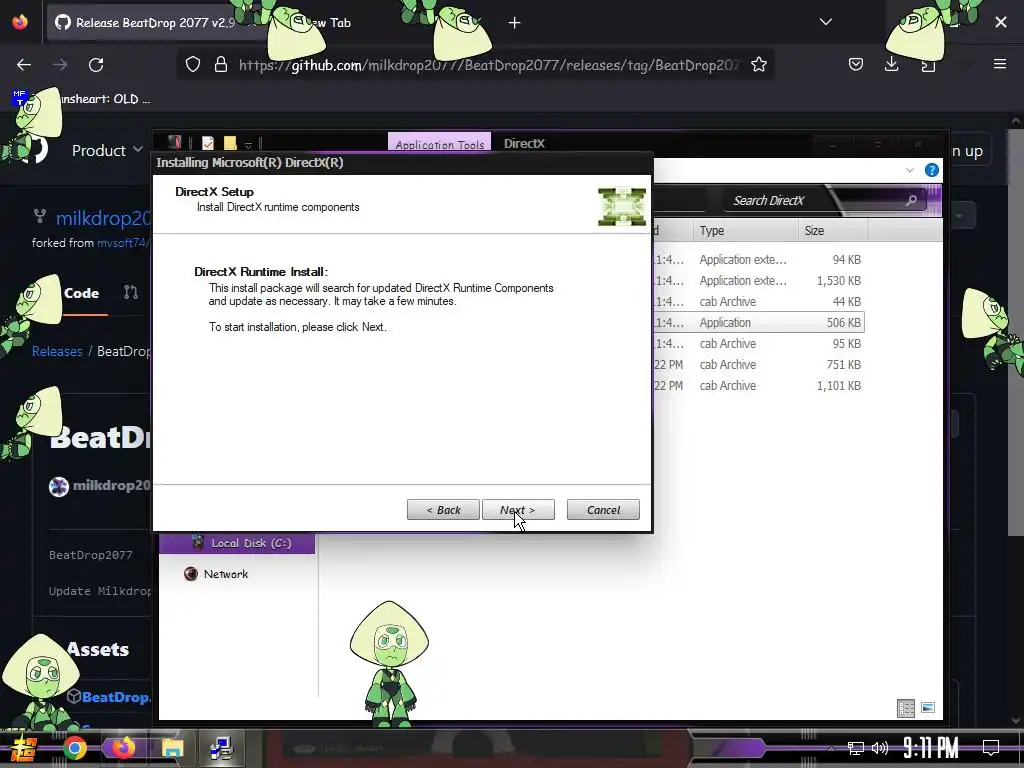The width and height of the screenshot is (1024, 768).
Task: Open Explorer help question mark
Action: (x=932, y=170)
